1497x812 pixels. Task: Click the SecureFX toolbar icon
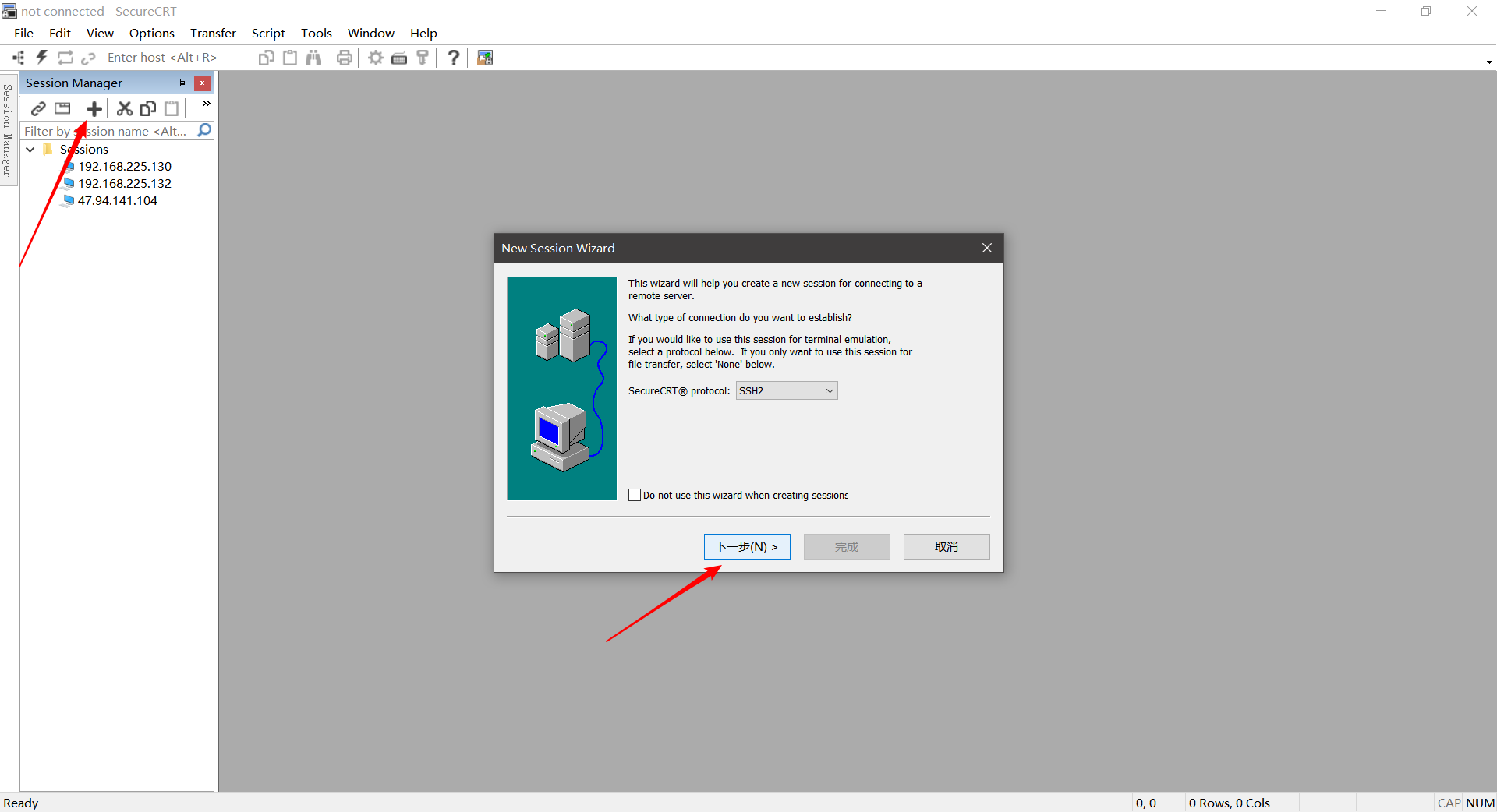point(485,58)
